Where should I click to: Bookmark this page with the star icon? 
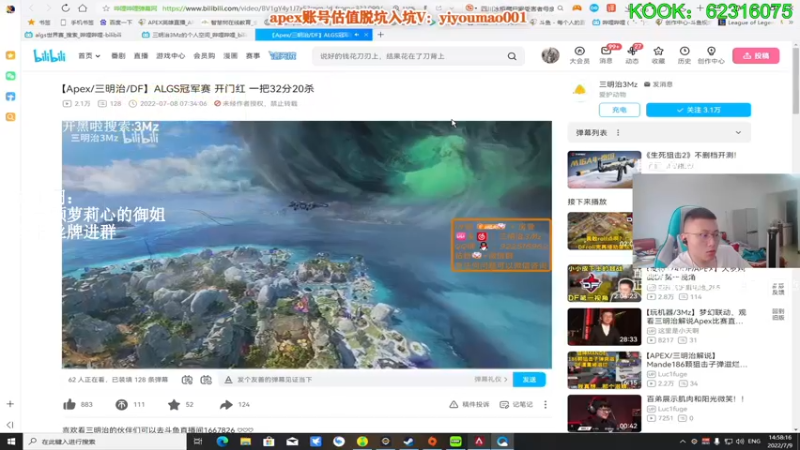pyautogui.click(x=106, y=9)
